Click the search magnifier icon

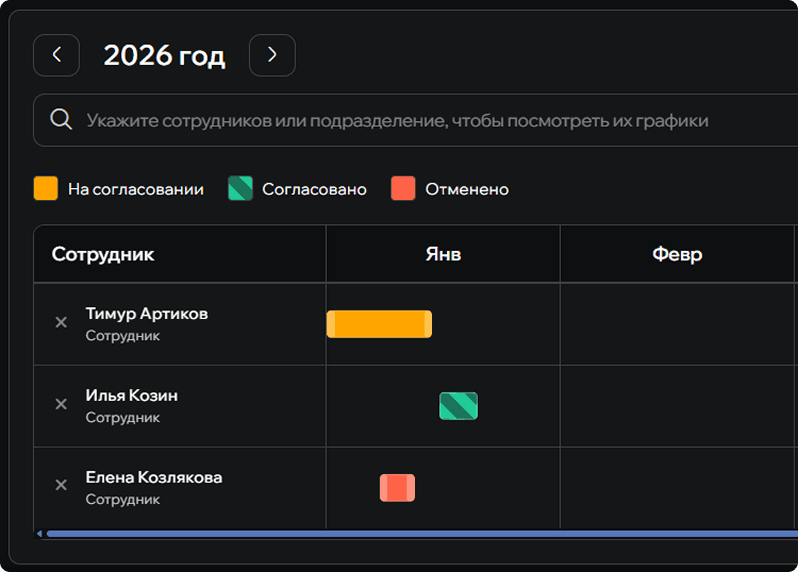pos(61,120)
